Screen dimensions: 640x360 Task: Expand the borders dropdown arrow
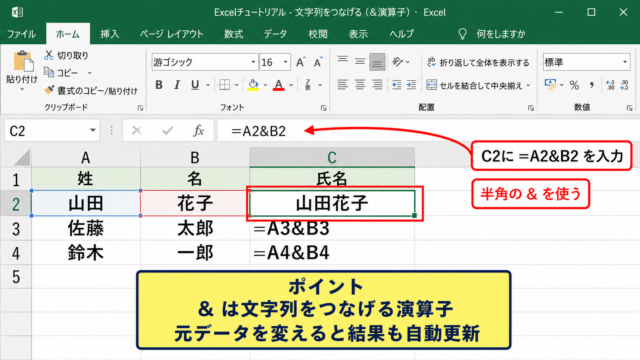pyautogui.click(x=236, y=85)
